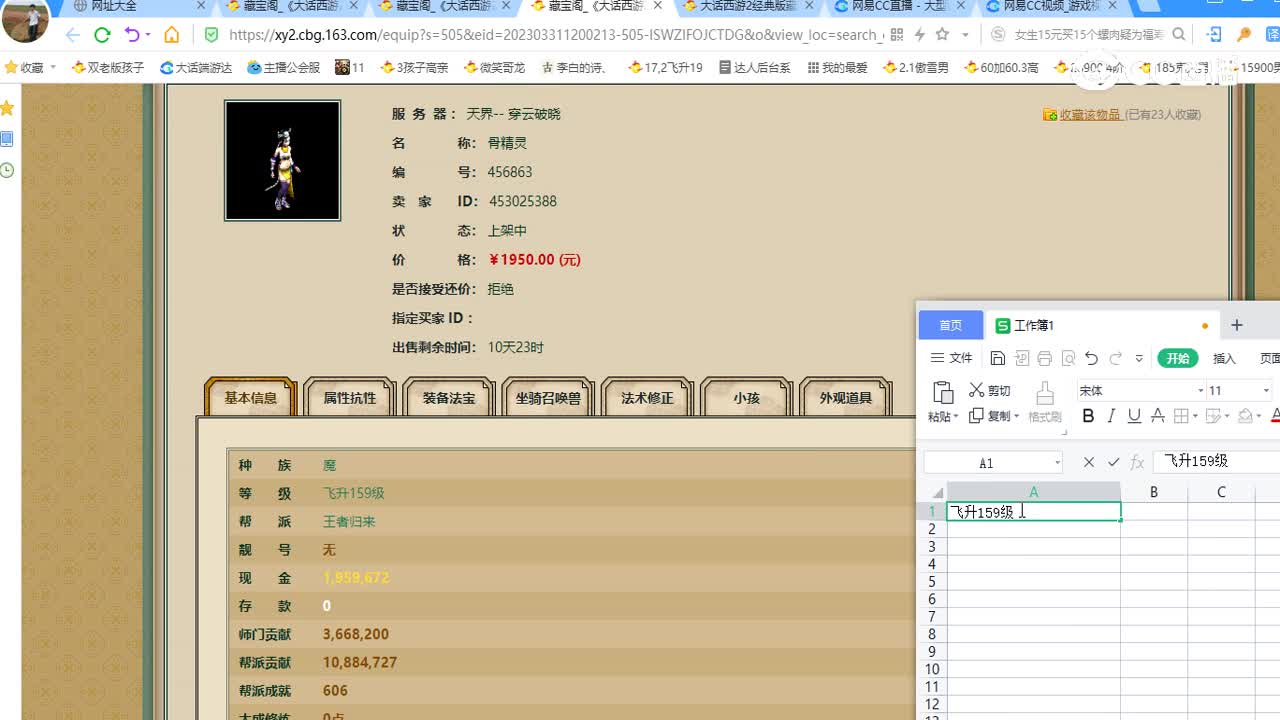1280x720 pixels.
Task: Switch to the 插入 ribbon tab
Action: pyautogui.click(x=1224, y=358)
